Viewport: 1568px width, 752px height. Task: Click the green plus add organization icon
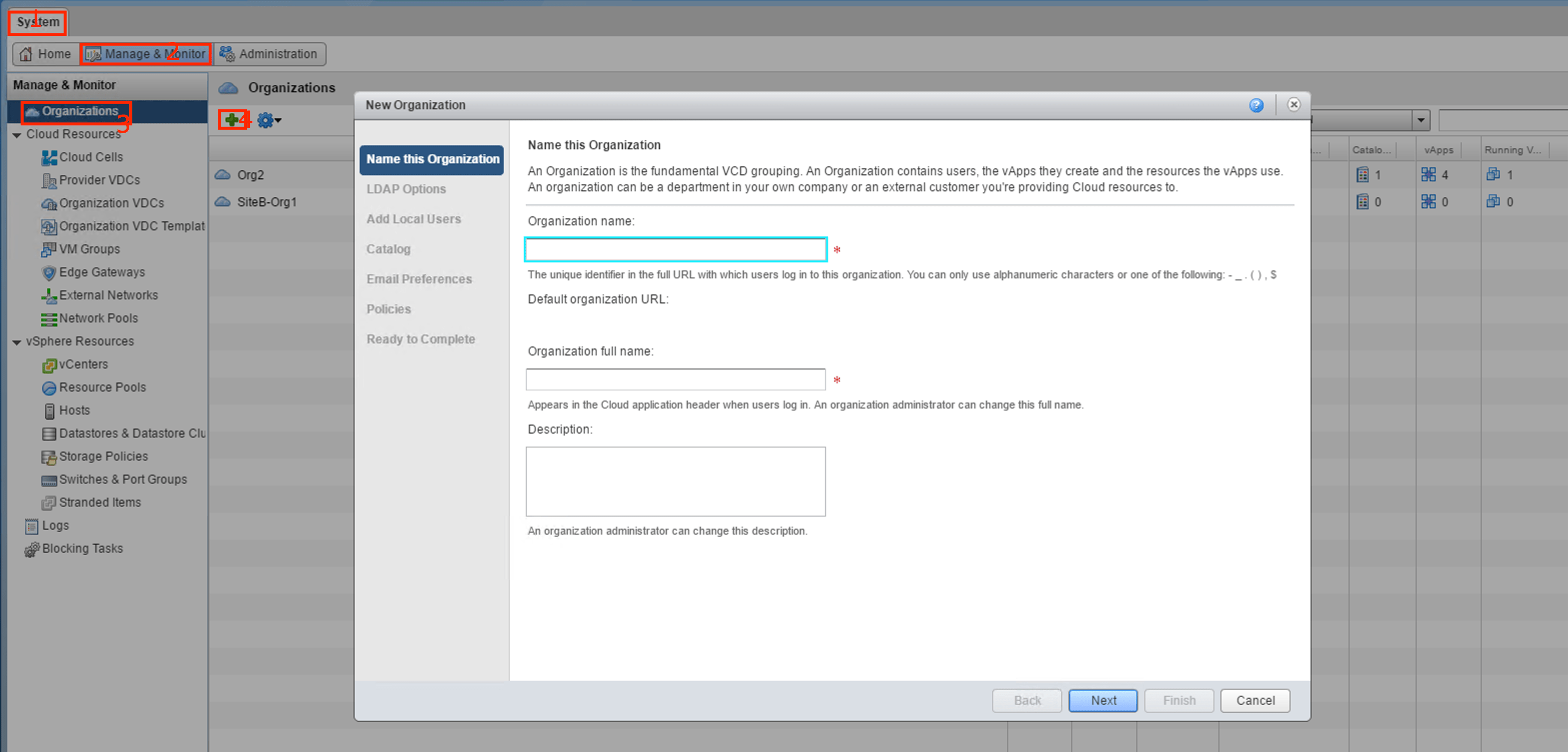pyautogui.click(x=231, y=120)
